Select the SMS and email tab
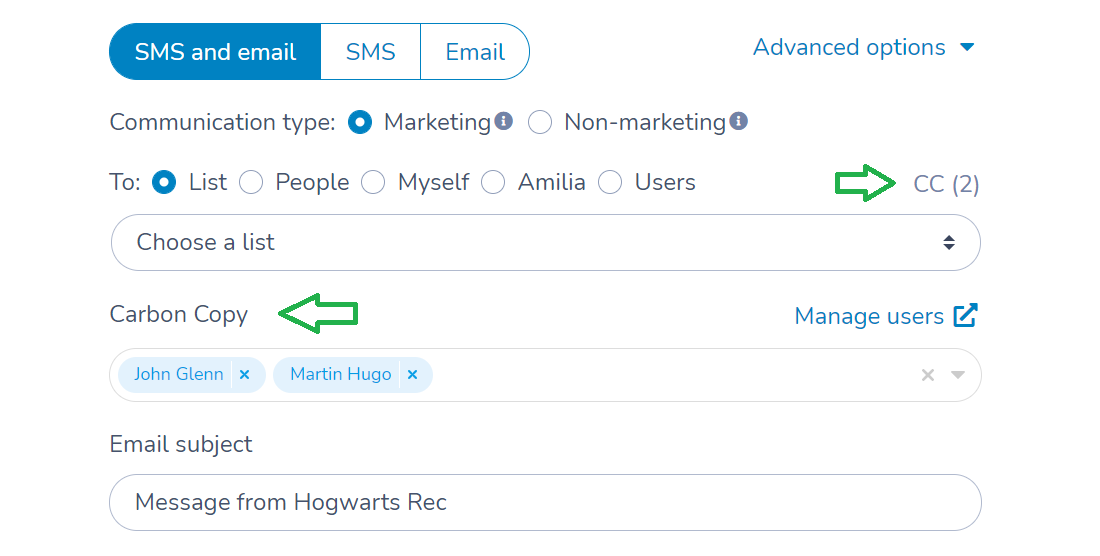1100x556 pixels. click(215, 52)
